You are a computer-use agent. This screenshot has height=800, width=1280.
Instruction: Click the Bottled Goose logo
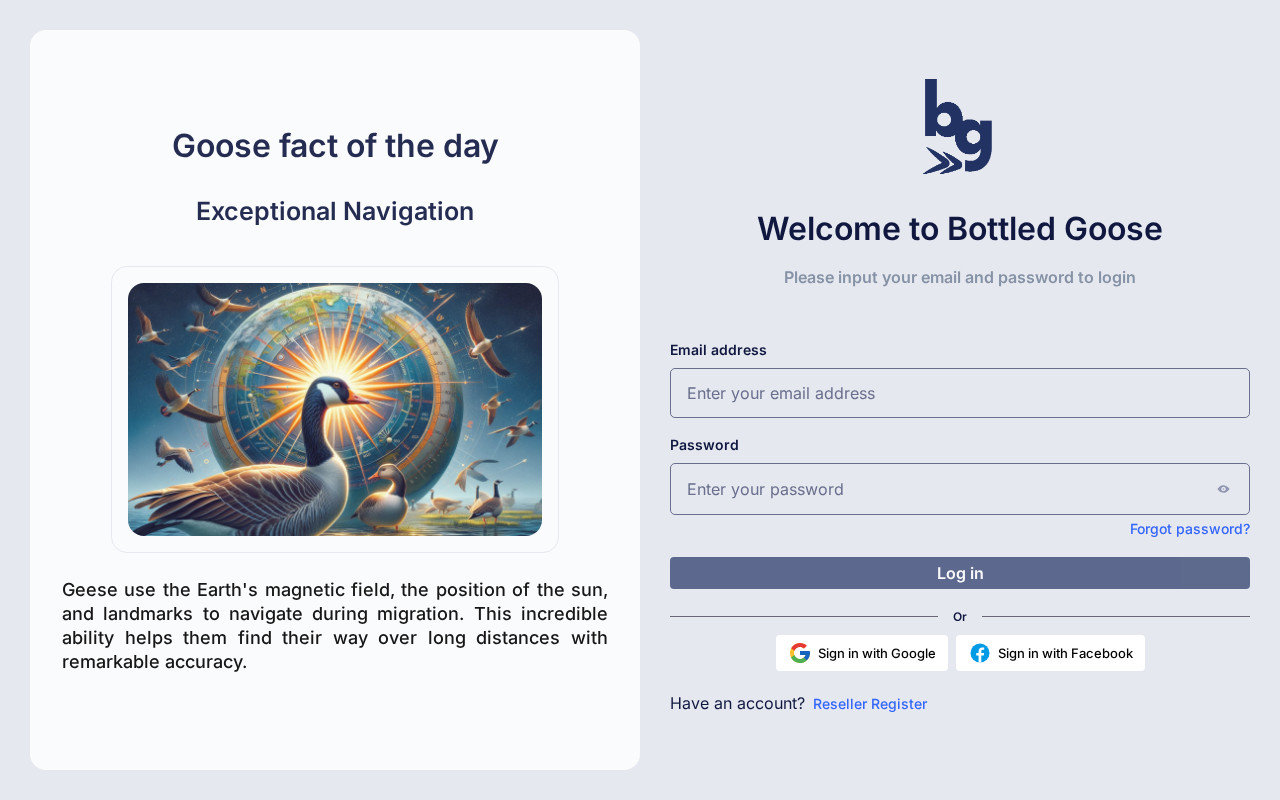(958, 127)
